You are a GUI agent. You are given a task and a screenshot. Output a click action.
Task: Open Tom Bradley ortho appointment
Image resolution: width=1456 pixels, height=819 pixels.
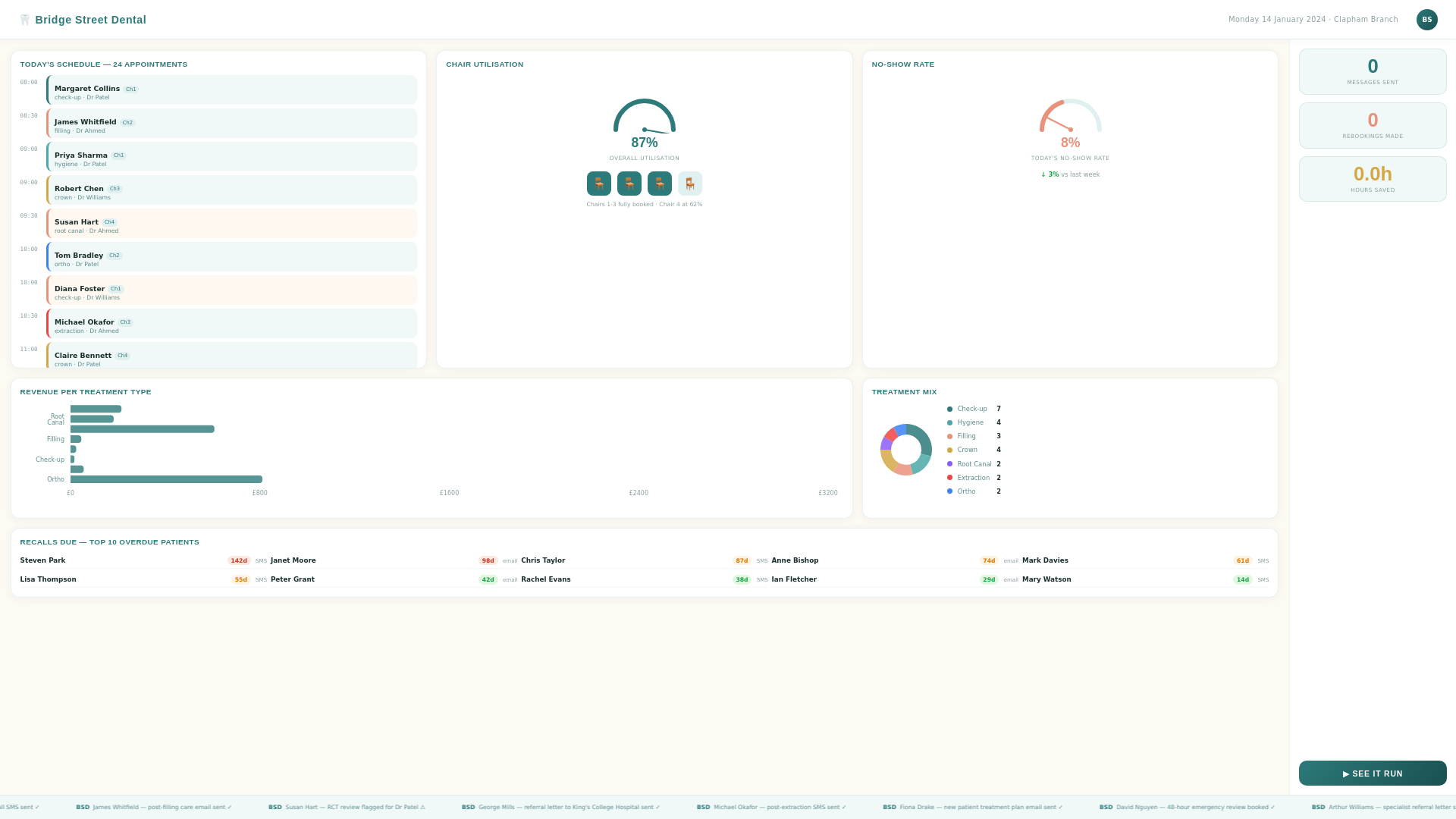tap(231, 257)
